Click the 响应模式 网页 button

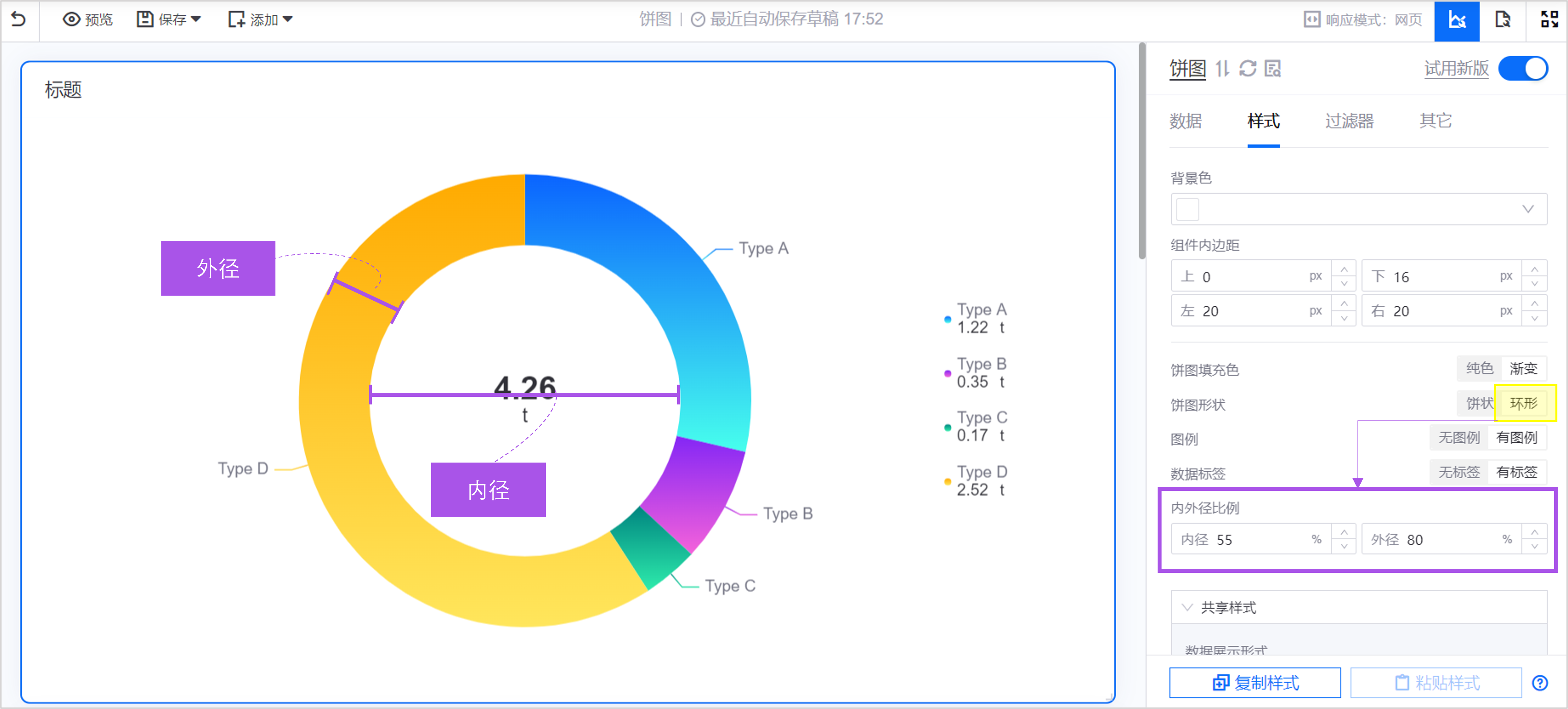[1363, 20]
